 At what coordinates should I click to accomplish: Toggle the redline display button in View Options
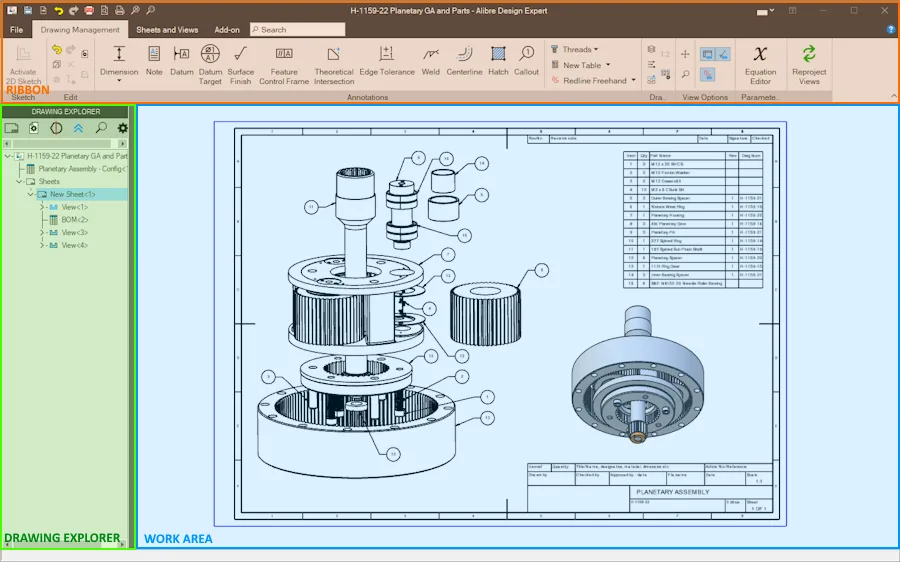[x=707, y=74]
